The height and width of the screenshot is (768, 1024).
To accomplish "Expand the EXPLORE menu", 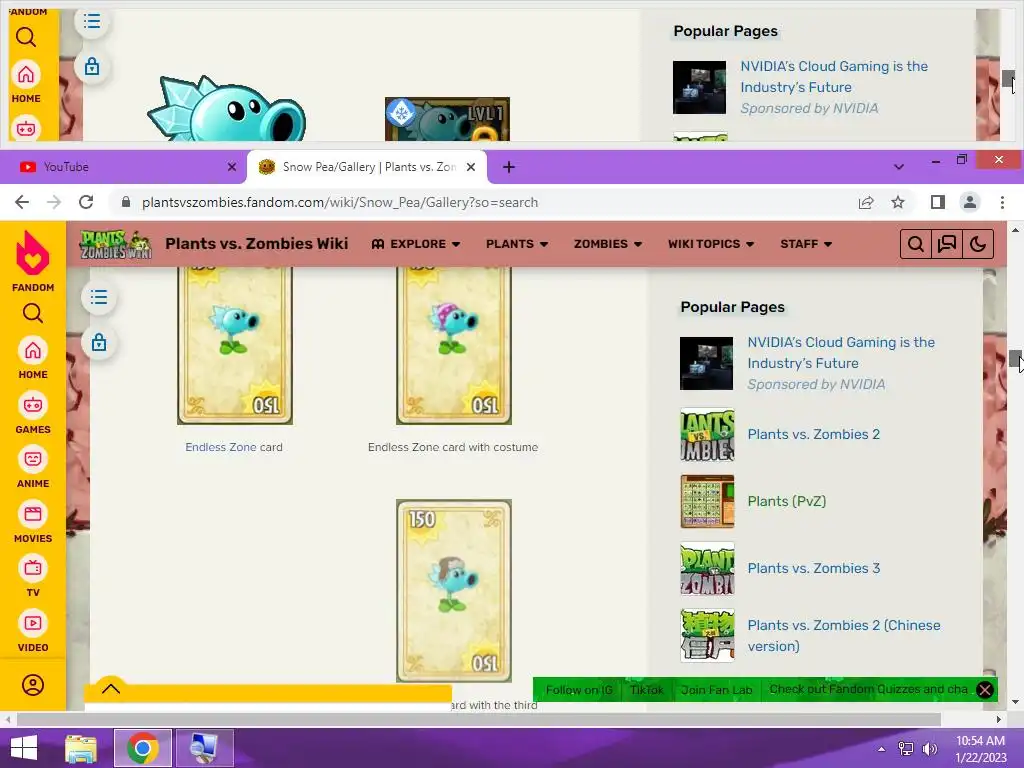I will click(416, 244).
